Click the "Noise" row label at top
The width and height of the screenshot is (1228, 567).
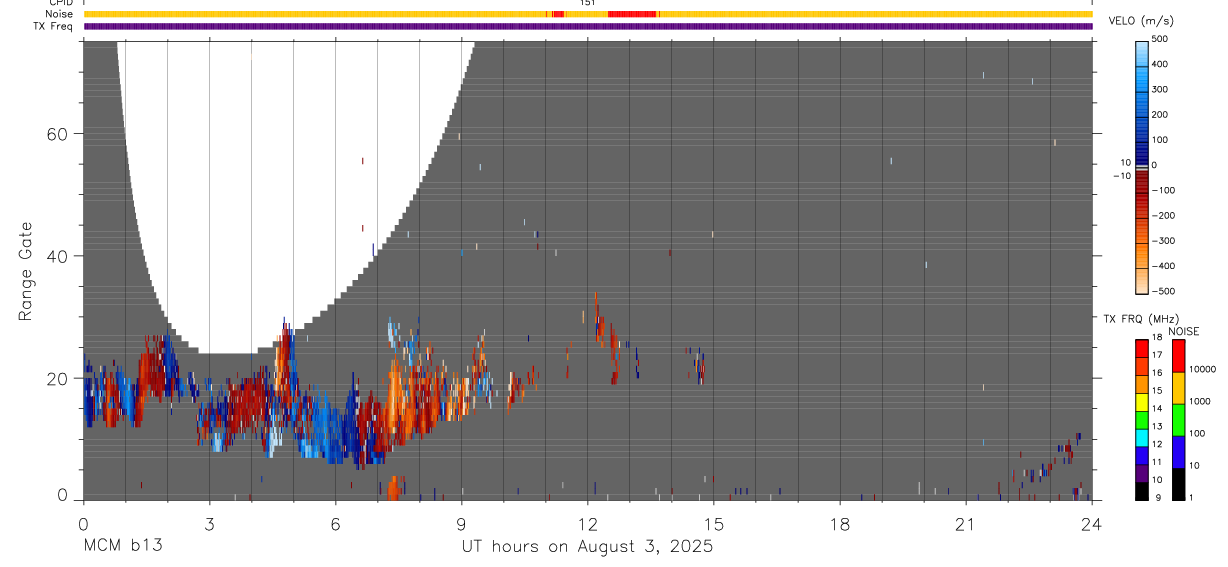click(60, 14)
